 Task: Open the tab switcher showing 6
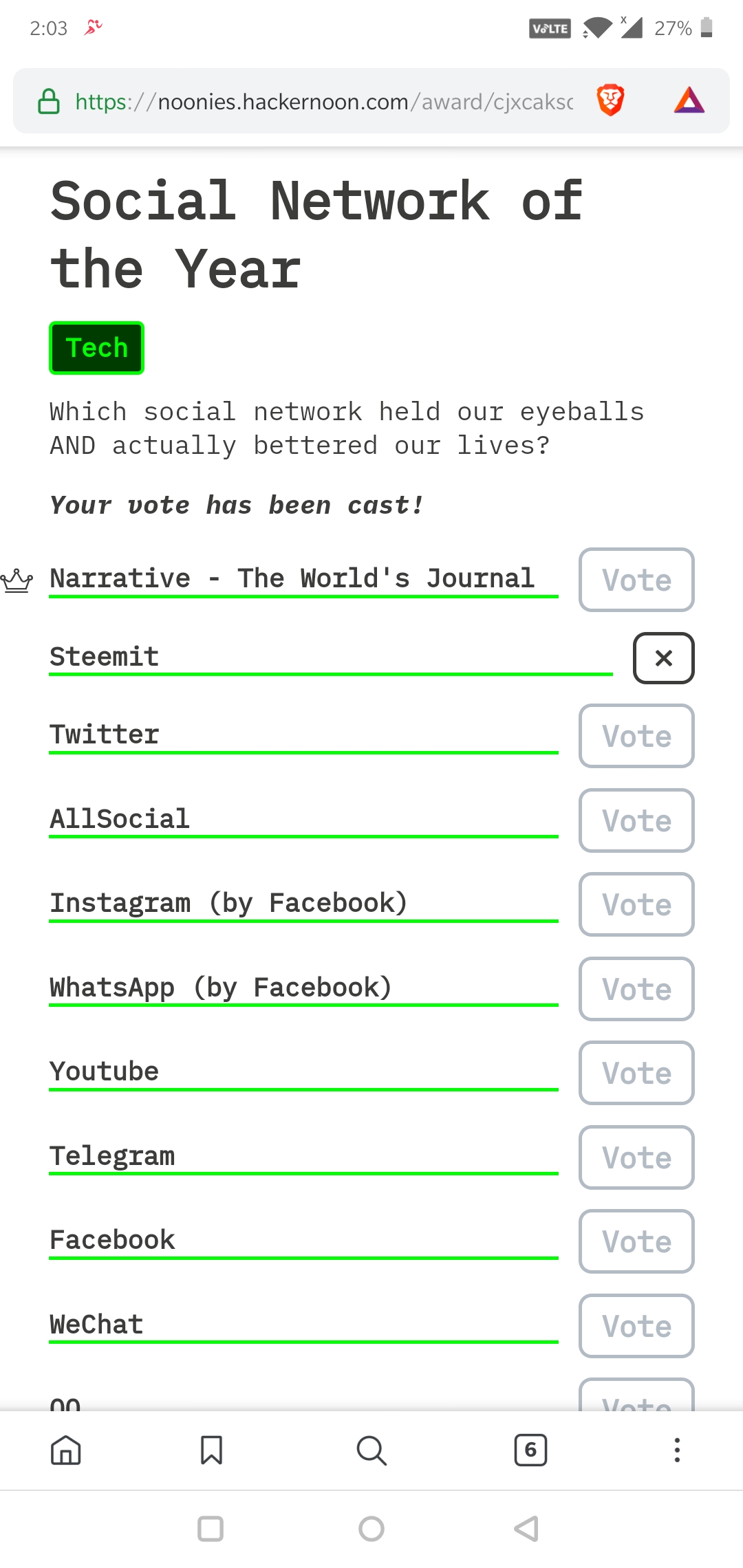[530, 1450]
